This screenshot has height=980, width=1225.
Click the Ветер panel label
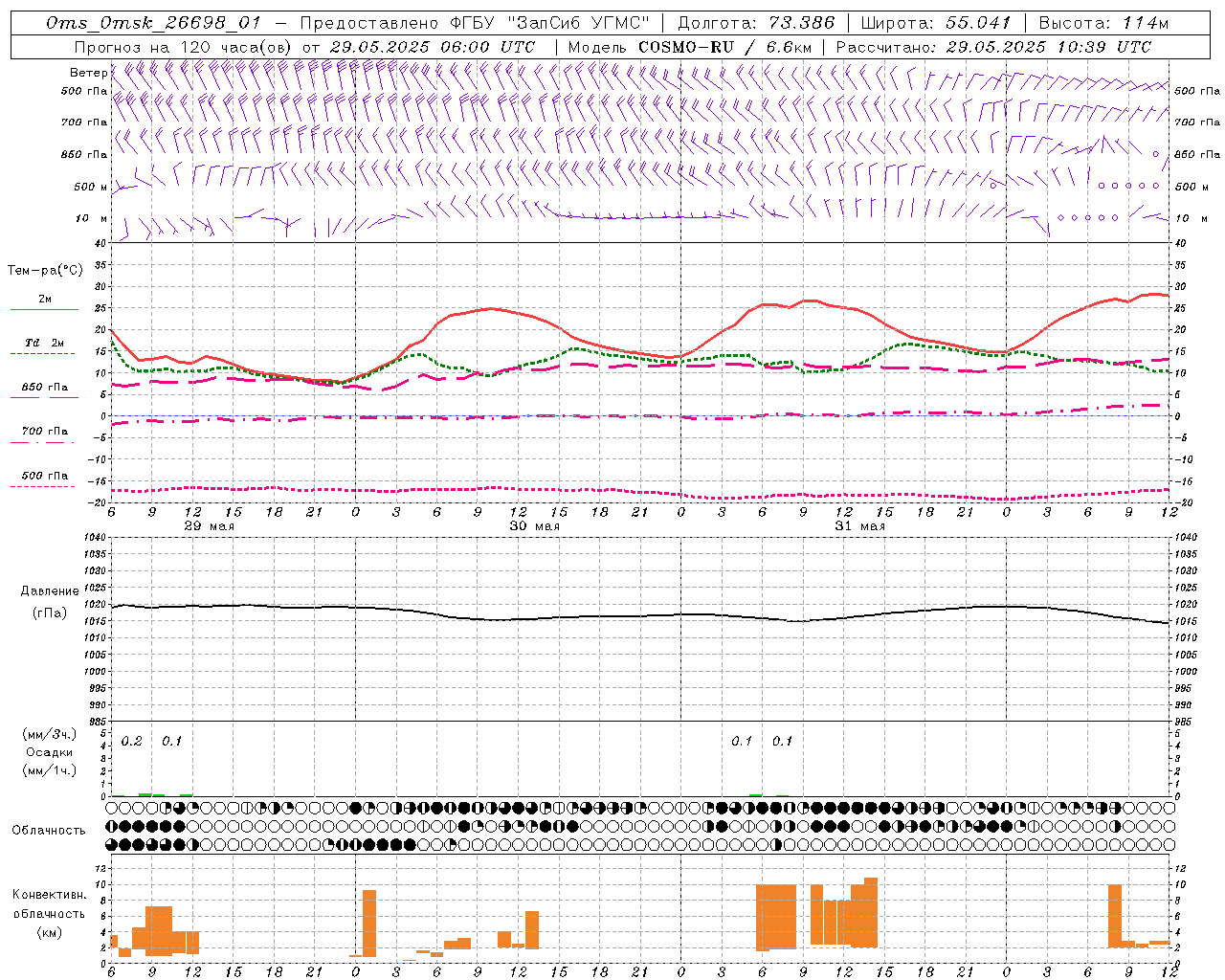(88, 73)
